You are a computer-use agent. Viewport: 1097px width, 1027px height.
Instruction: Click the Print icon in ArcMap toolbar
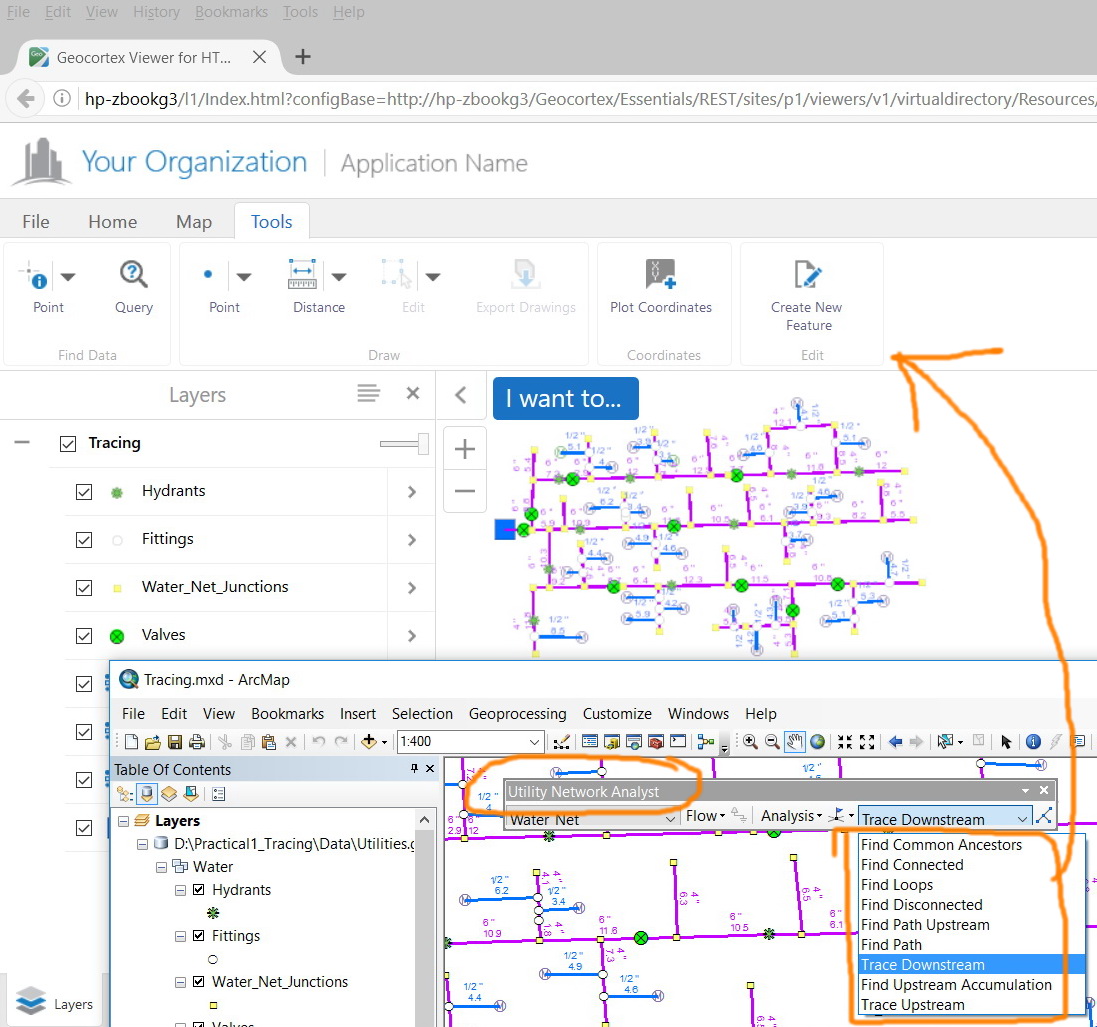click(197, 742)
